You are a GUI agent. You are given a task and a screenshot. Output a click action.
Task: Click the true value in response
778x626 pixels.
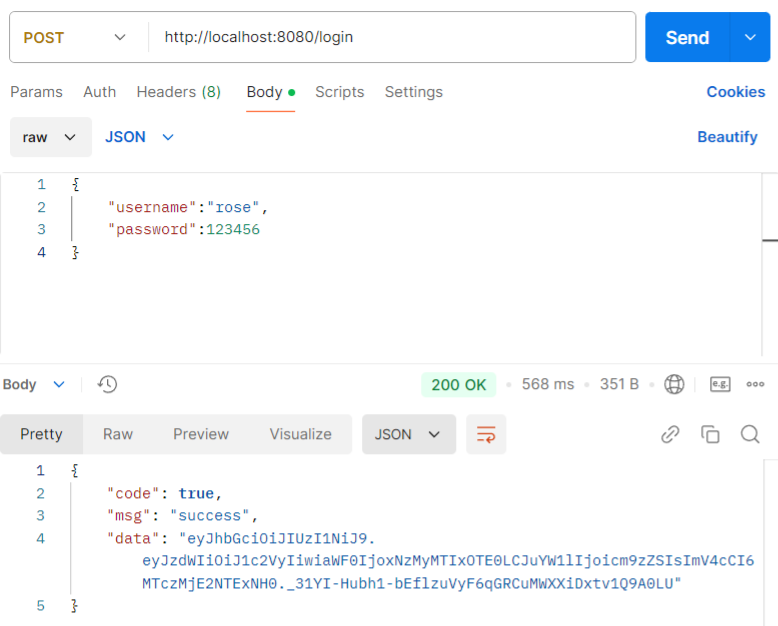196,494
